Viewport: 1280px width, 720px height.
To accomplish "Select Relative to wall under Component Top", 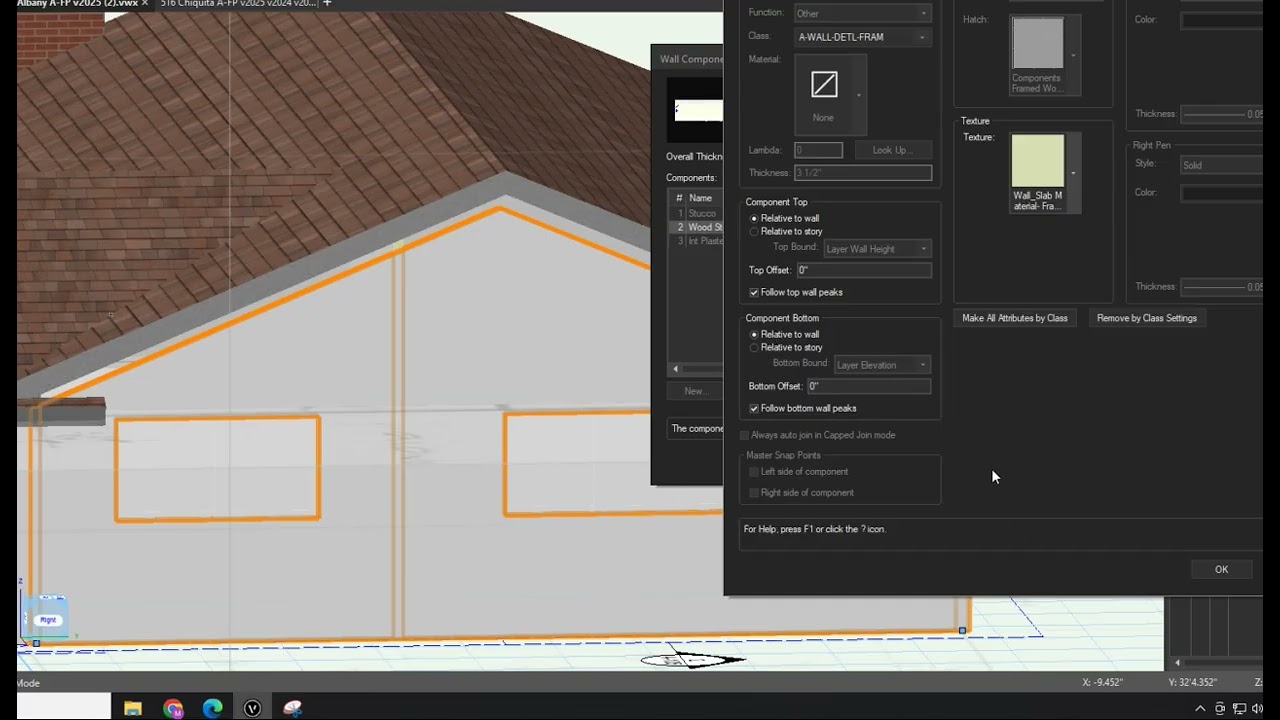I will (754, 218).
